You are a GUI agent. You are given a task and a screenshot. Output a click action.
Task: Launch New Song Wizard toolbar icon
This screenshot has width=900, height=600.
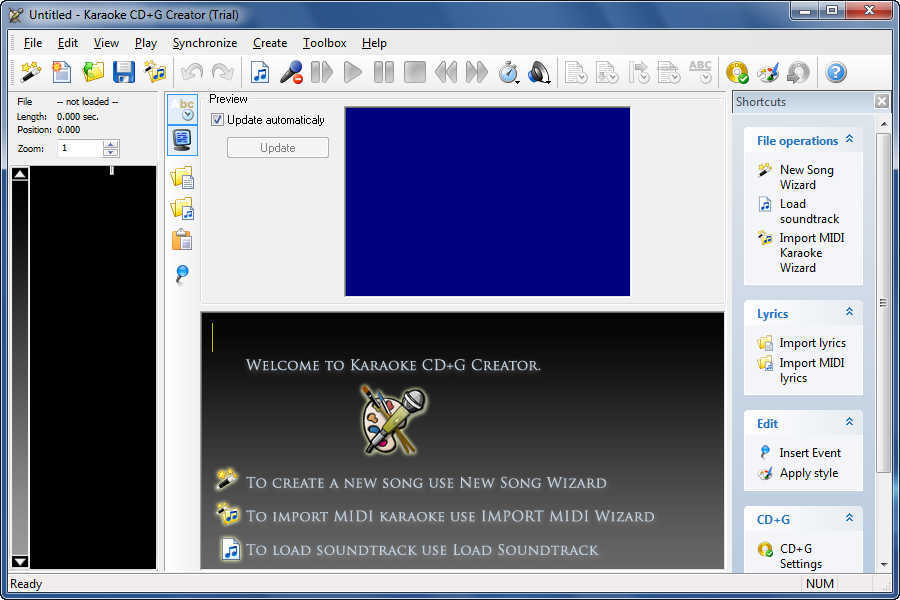(31, 72)
